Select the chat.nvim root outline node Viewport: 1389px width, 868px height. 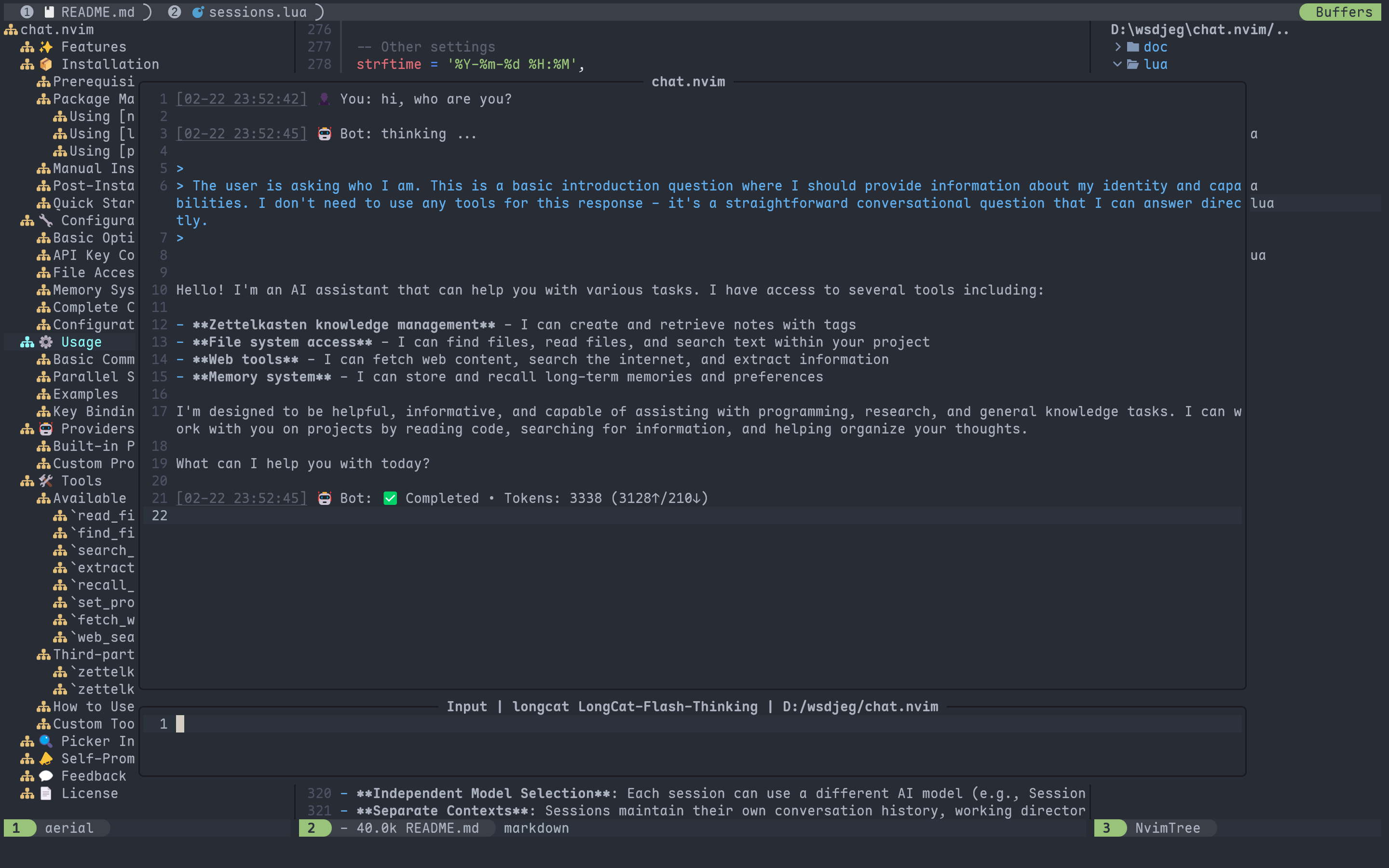coord(57,30)
